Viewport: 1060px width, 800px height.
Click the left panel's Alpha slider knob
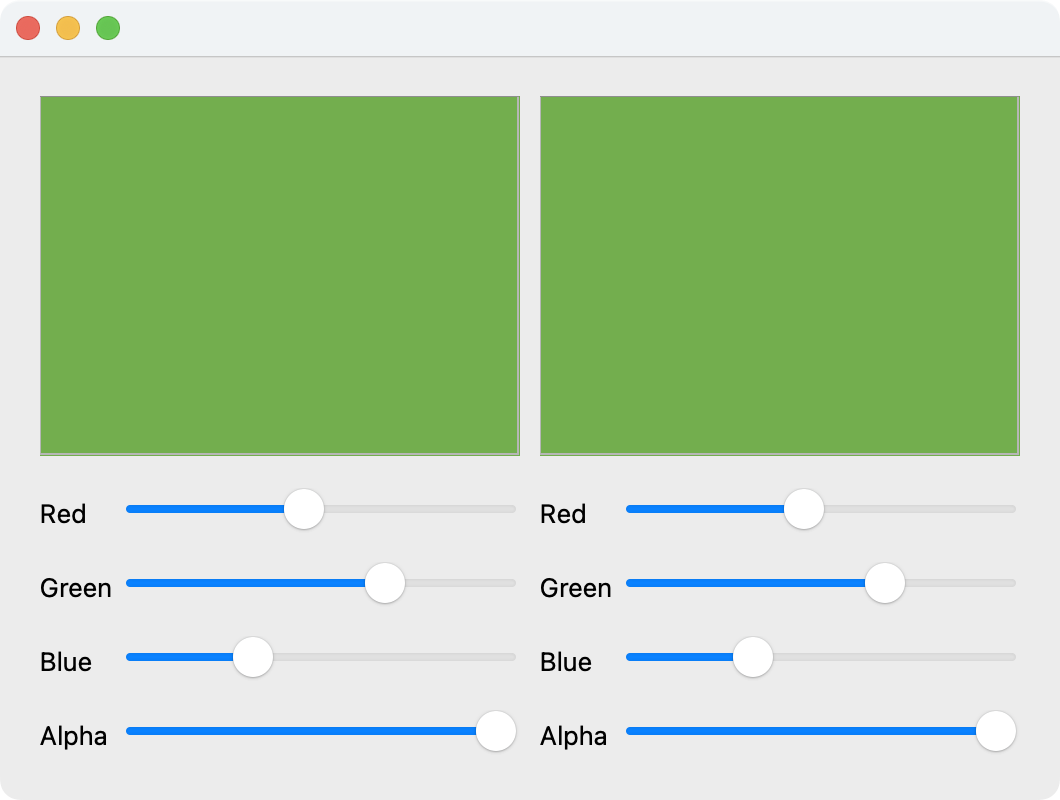[x=496, y=731]
